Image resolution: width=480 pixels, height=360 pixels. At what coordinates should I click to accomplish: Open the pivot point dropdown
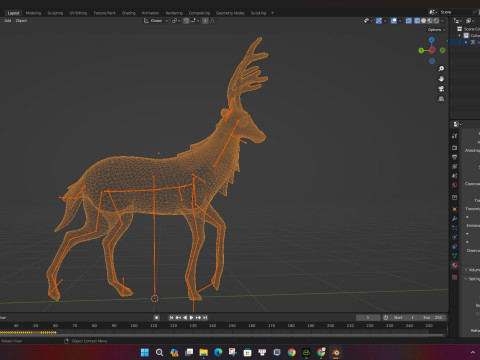(x=176, y=21)
